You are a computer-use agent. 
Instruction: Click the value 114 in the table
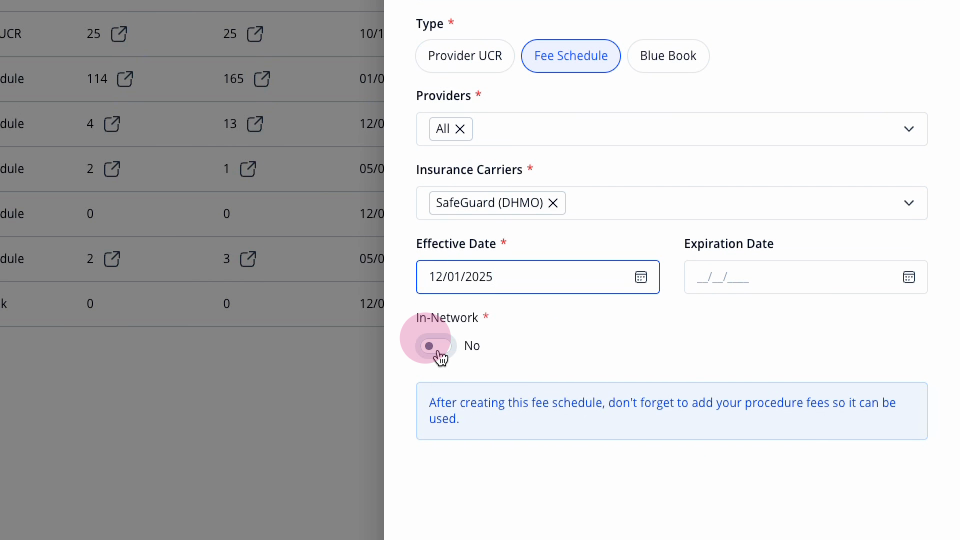[97, 79]
